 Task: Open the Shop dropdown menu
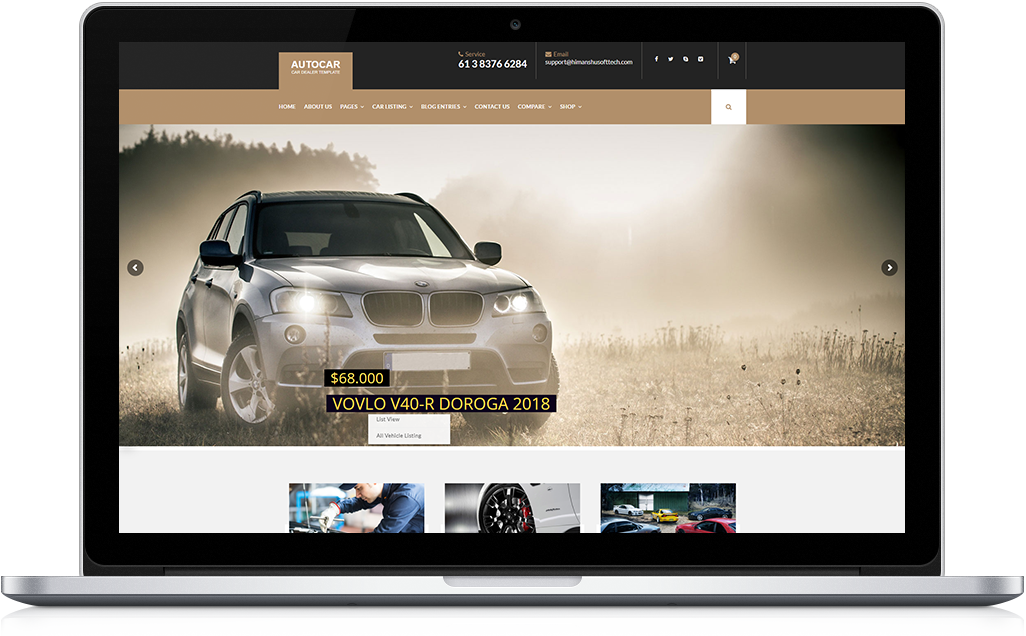[x=570, y=107]
